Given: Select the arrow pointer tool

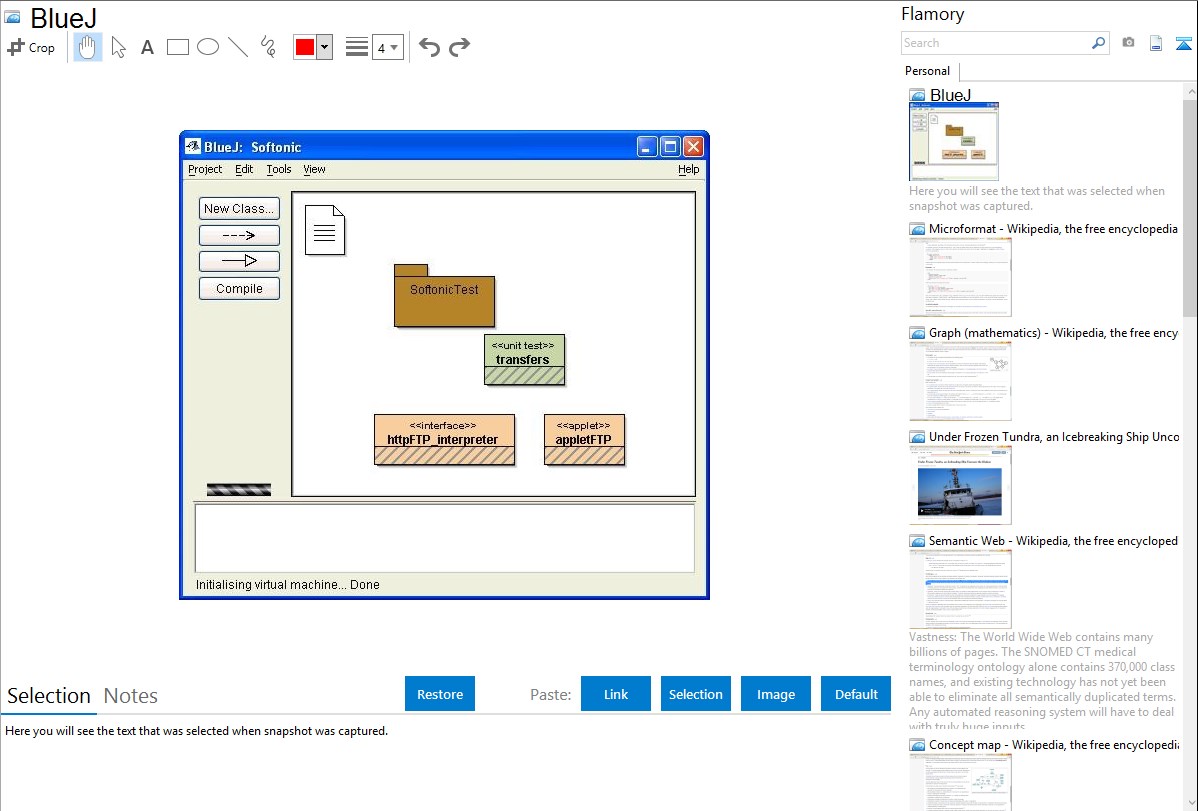Looking at the screenshot, I should pyautogui.click(x=118, y=47).
